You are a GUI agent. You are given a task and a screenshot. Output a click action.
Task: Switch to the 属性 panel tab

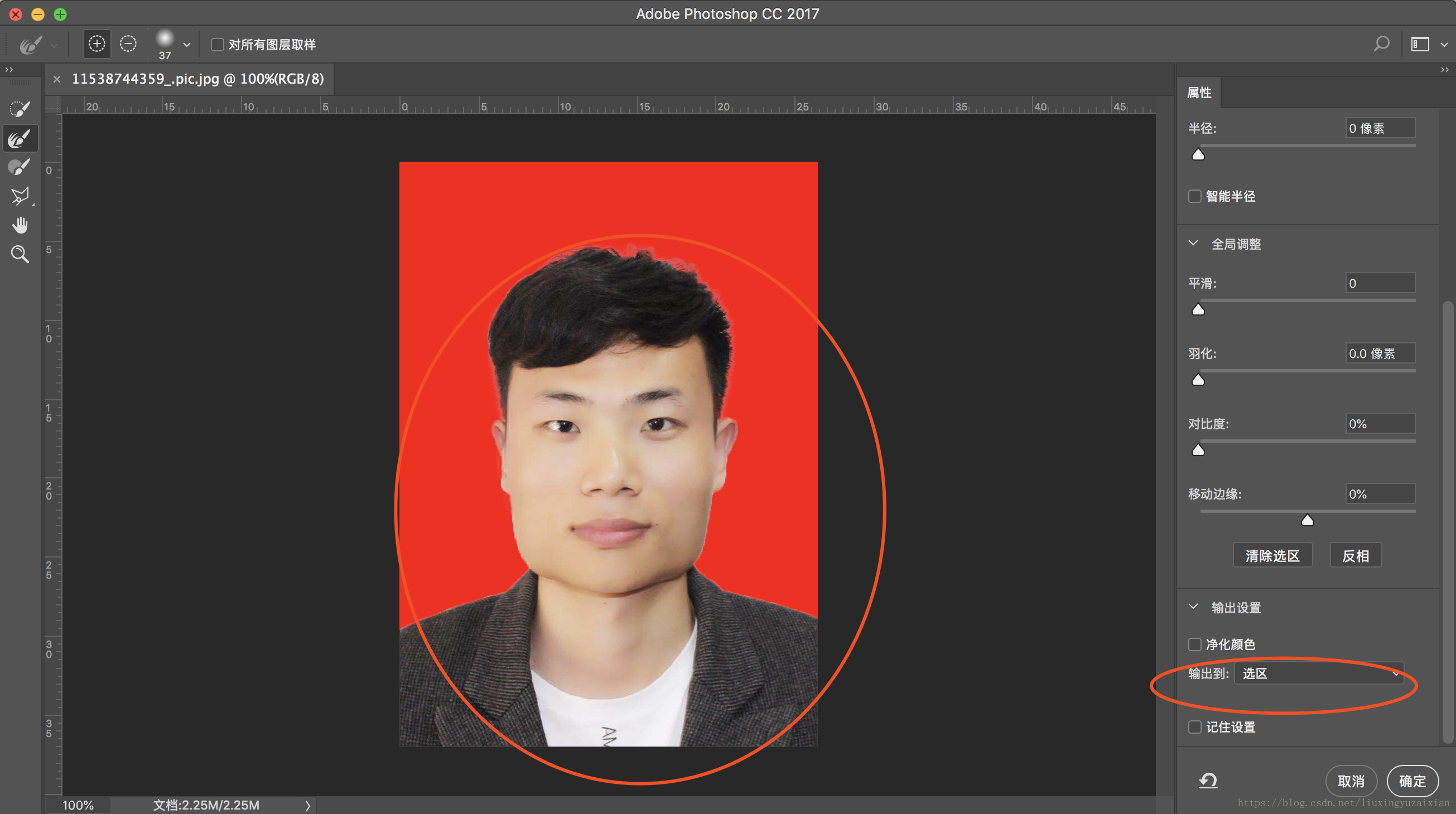click(1199, 93)
